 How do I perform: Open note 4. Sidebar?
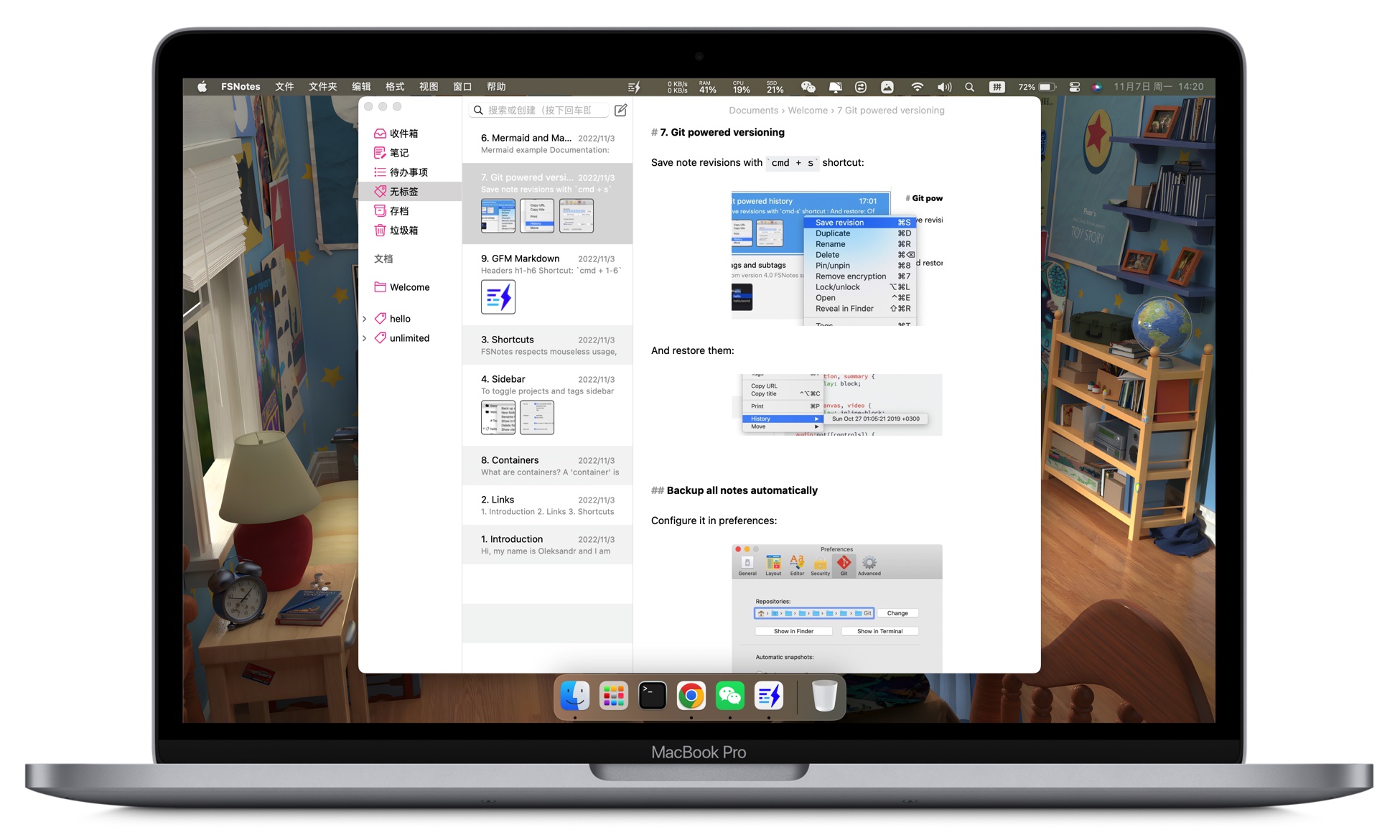(548, 405)
